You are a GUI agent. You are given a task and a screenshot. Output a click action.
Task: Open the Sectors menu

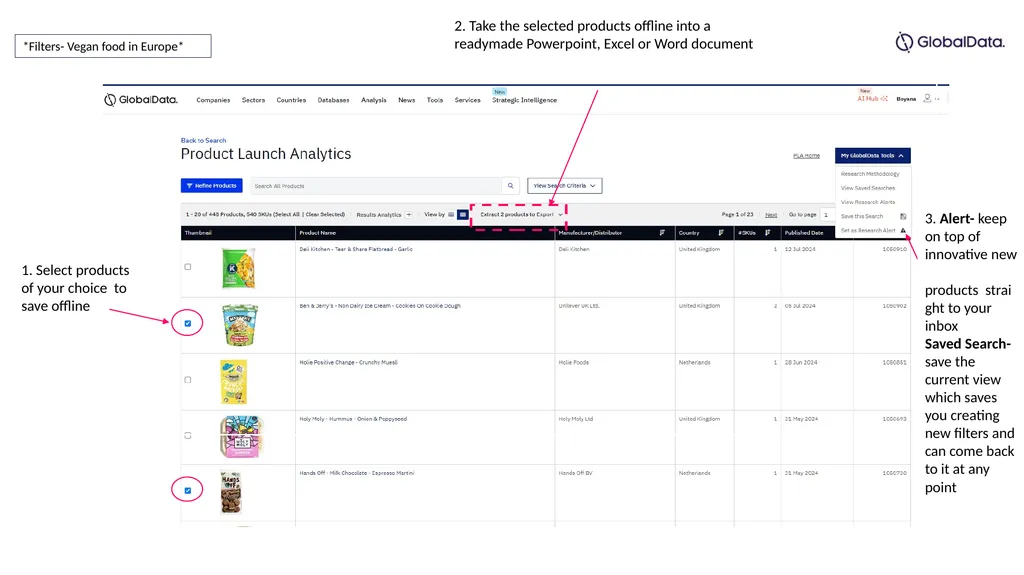pyautogui.click(x=253, y=100)
